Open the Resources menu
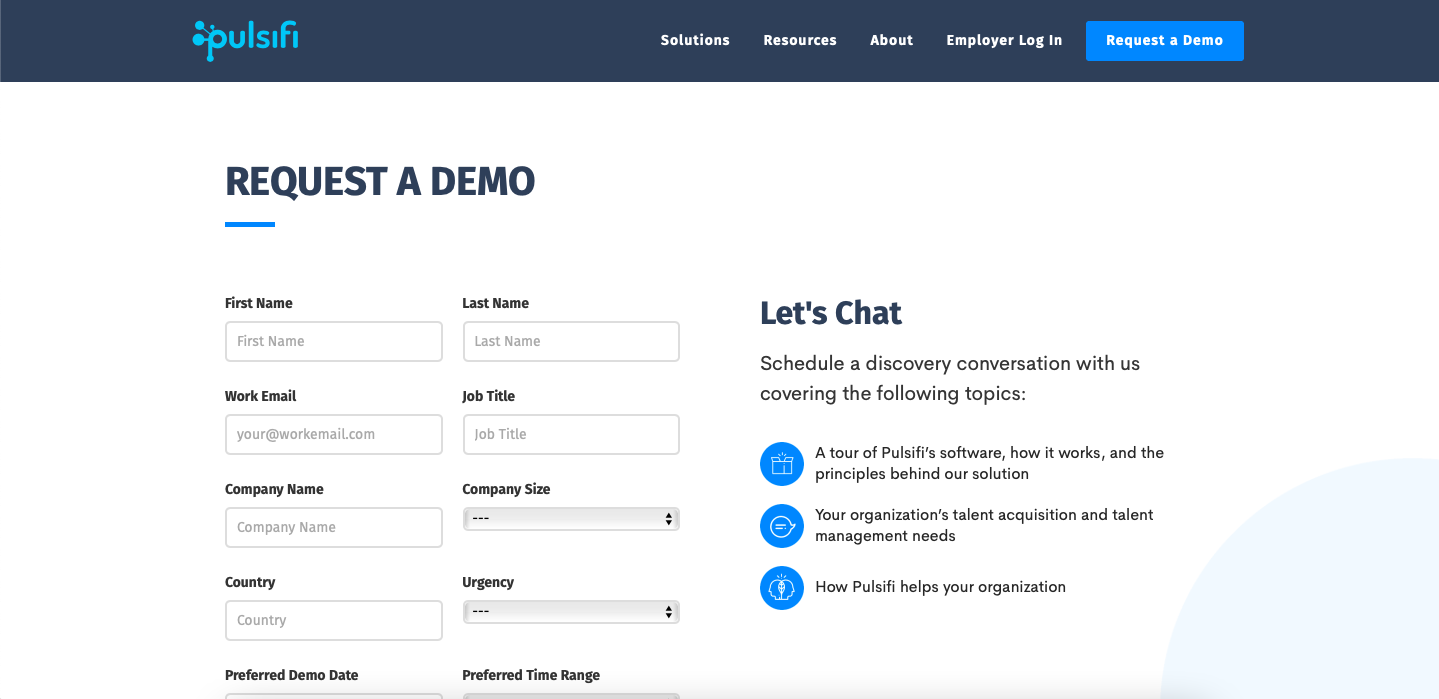1439x699 pixels. pos(799,40)
